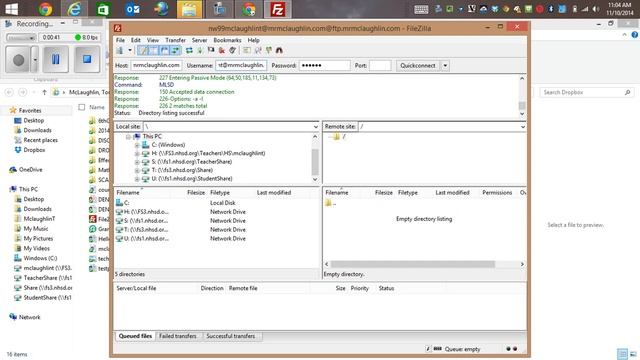Pause the recording in Recording window
This screenshot has width=640, height=360.
[x=56, y=60]
